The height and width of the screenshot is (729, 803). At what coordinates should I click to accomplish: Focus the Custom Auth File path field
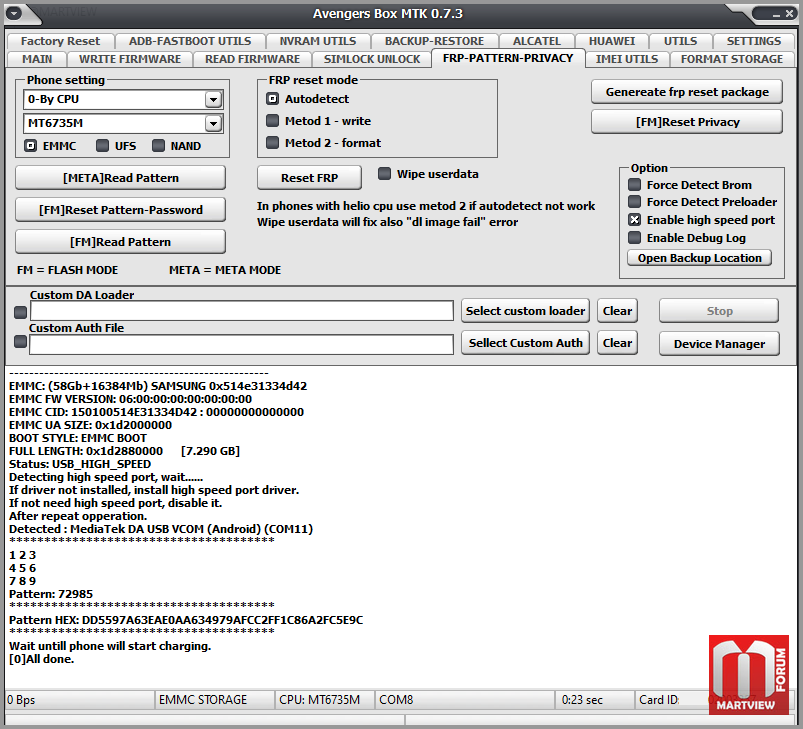pyautogui.click(x=242, y=344)
